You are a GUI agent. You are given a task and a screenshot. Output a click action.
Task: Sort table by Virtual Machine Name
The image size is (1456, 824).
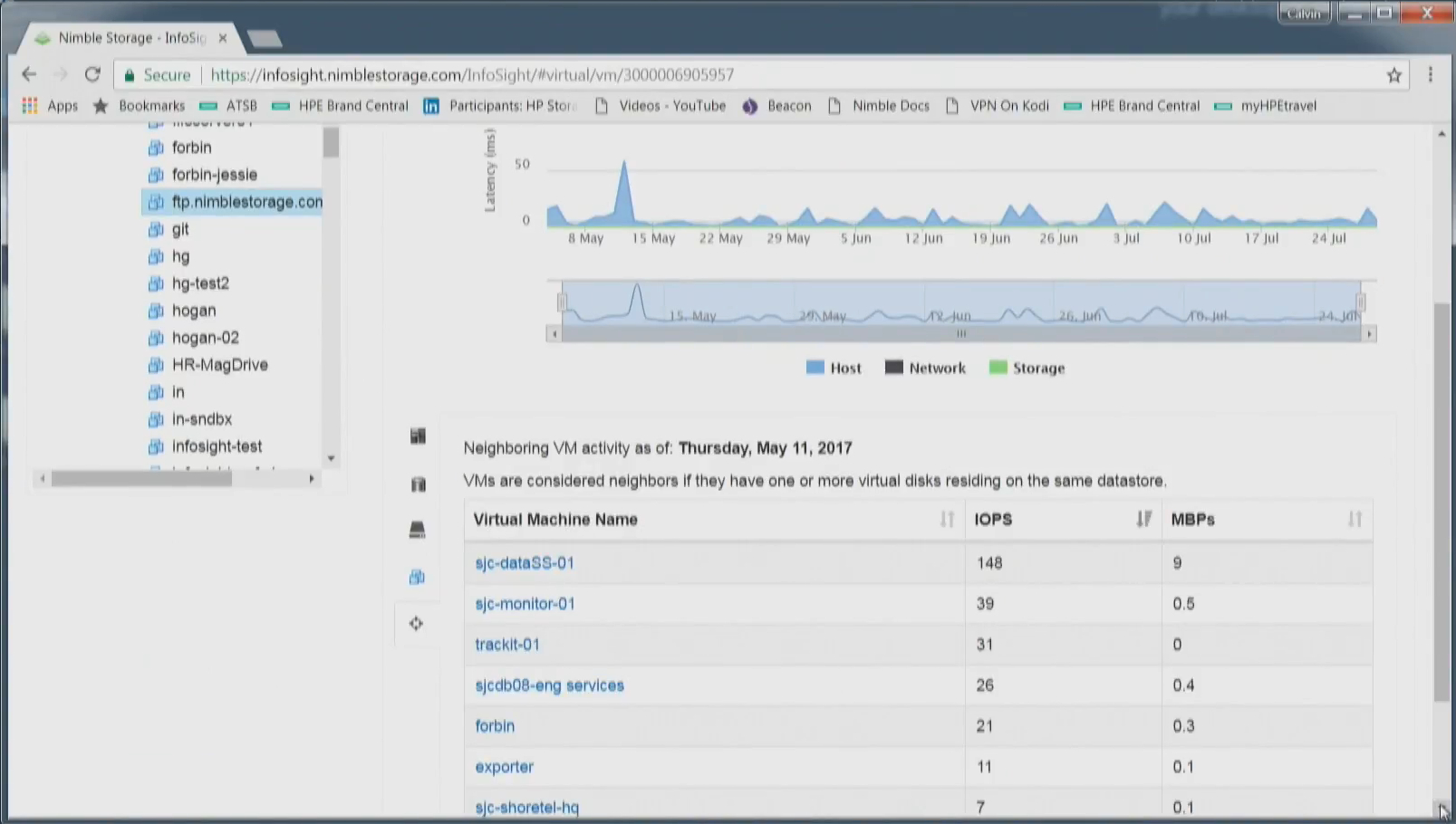(947, 519)
